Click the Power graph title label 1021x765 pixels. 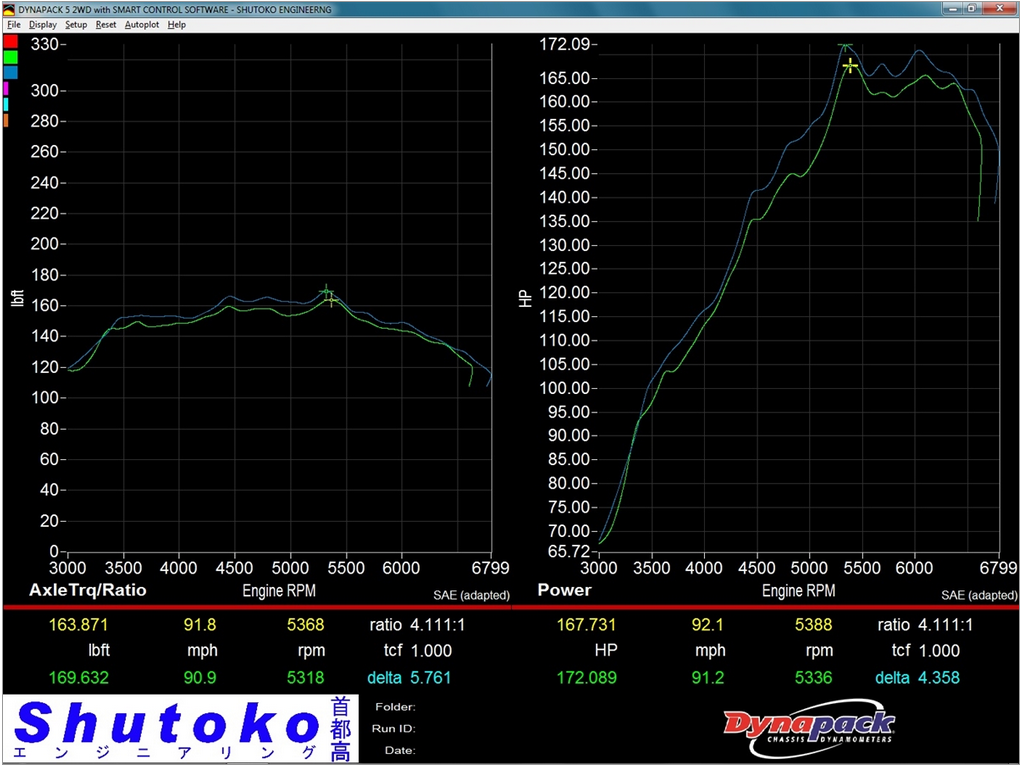pyautogui.click(x=564, y=590)
